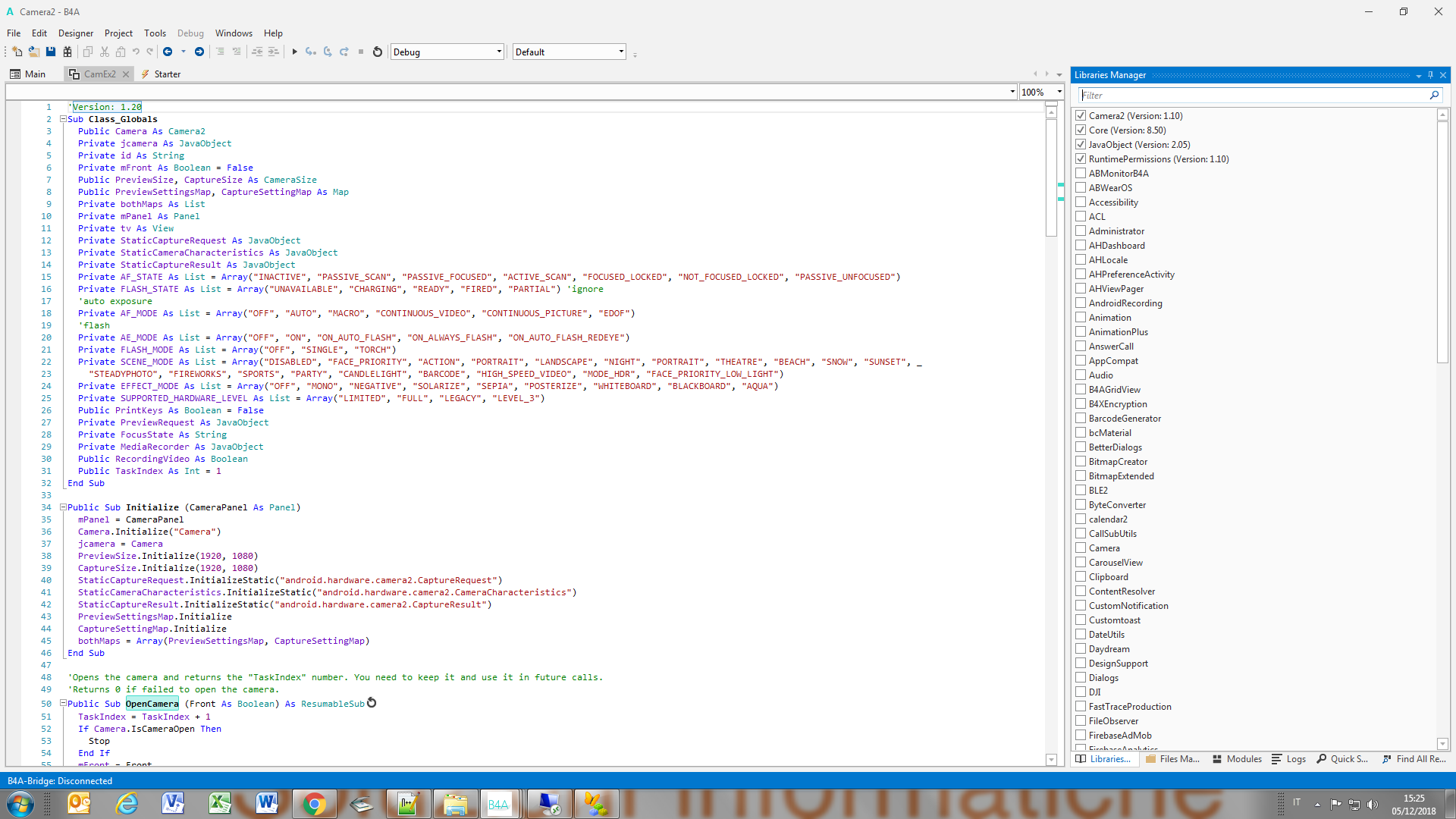Navigate forward with blue arrow
This screenshot has width=1456, height=819.
click(x=199, y=52)
